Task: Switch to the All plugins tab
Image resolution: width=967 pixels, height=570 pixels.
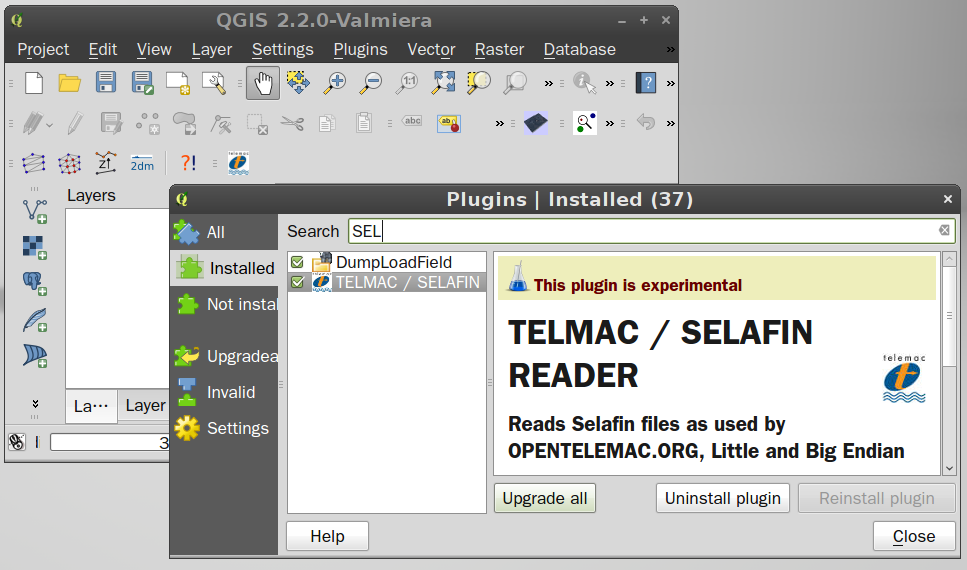Action: click(224, 233)
